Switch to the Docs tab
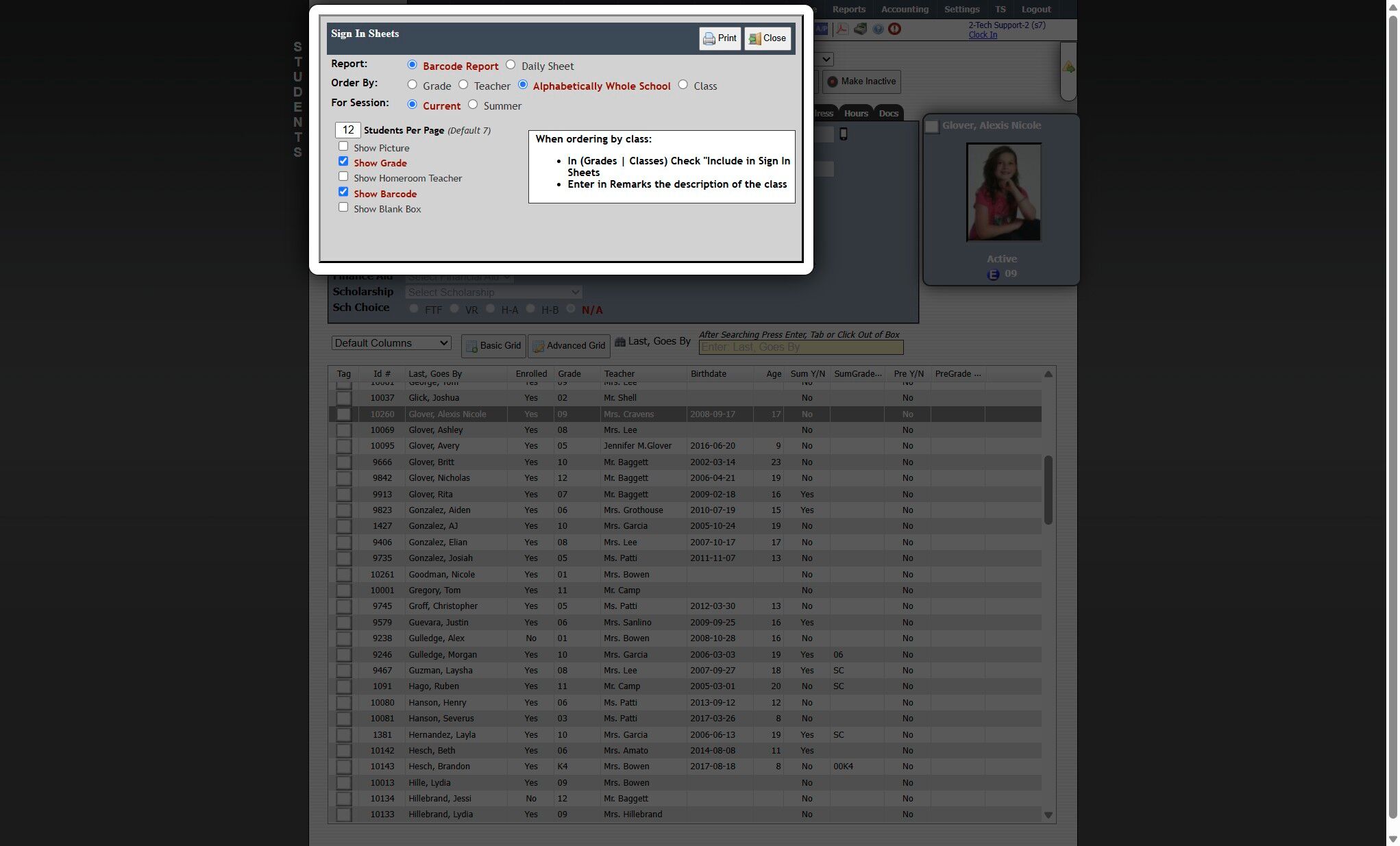Image resolution: width=1400 pixels, height=846 pixels. (x=888, y=114)
